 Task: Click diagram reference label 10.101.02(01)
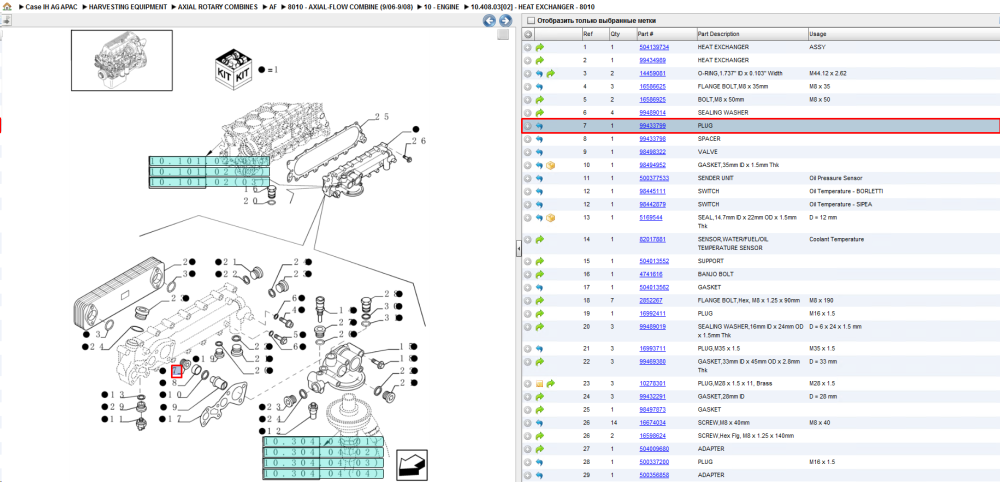(x=209, y=161)
